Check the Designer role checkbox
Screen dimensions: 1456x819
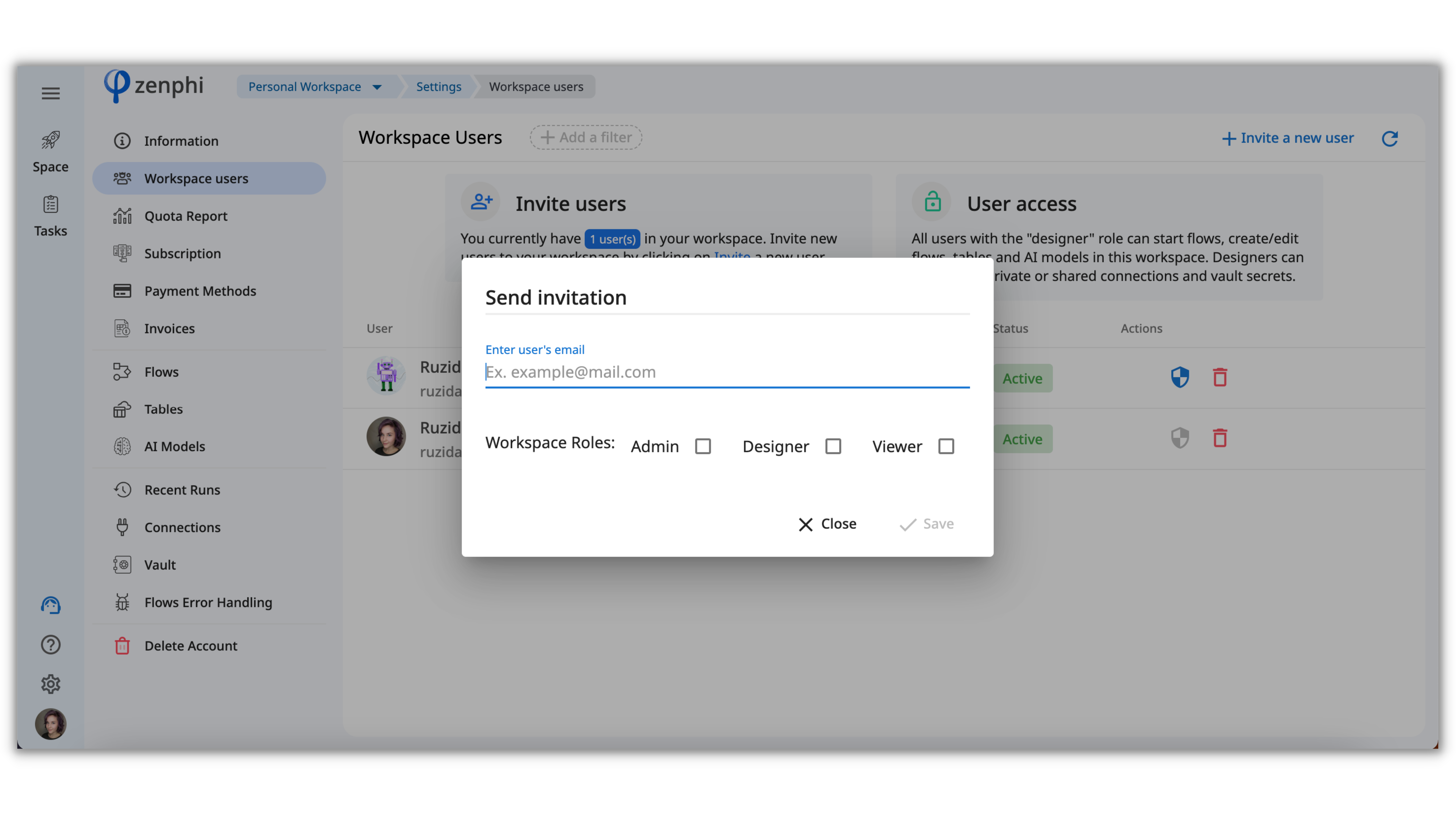(x=833, y=447)
